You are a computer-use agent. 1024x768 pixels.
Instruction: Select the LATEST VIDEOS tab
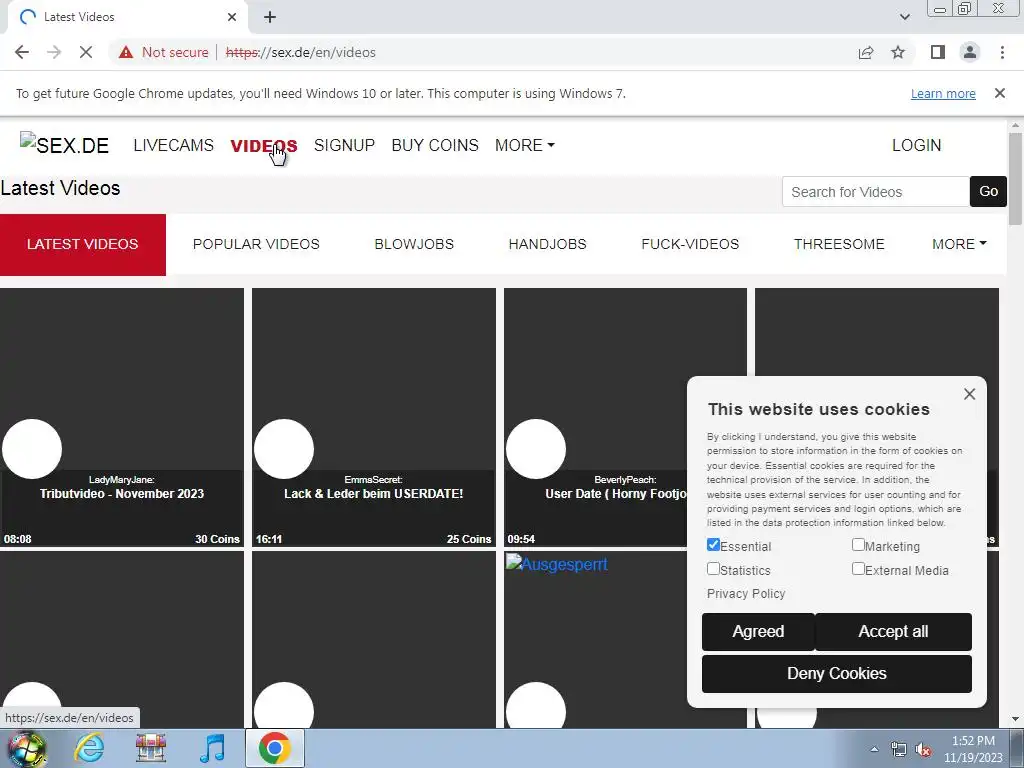(x=83, y=244)
